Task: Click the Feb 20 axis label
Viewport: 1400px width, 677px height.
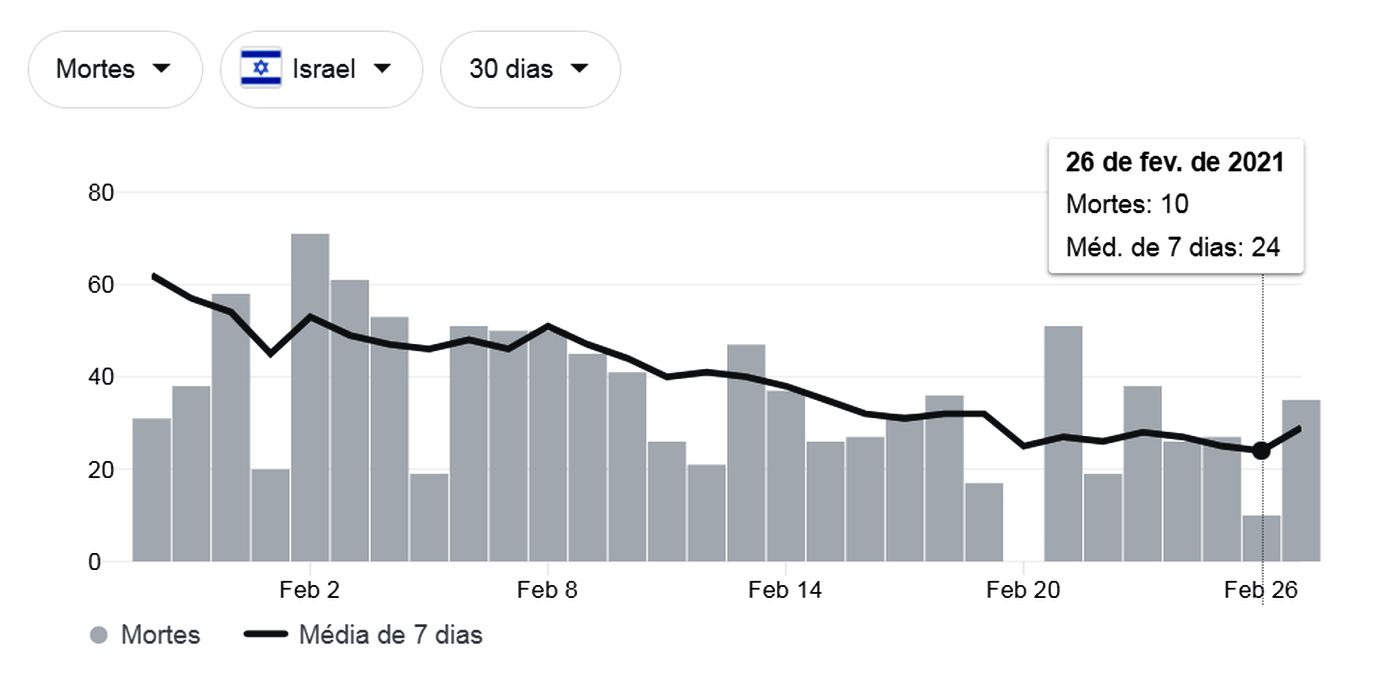Action: point(1023,590)
